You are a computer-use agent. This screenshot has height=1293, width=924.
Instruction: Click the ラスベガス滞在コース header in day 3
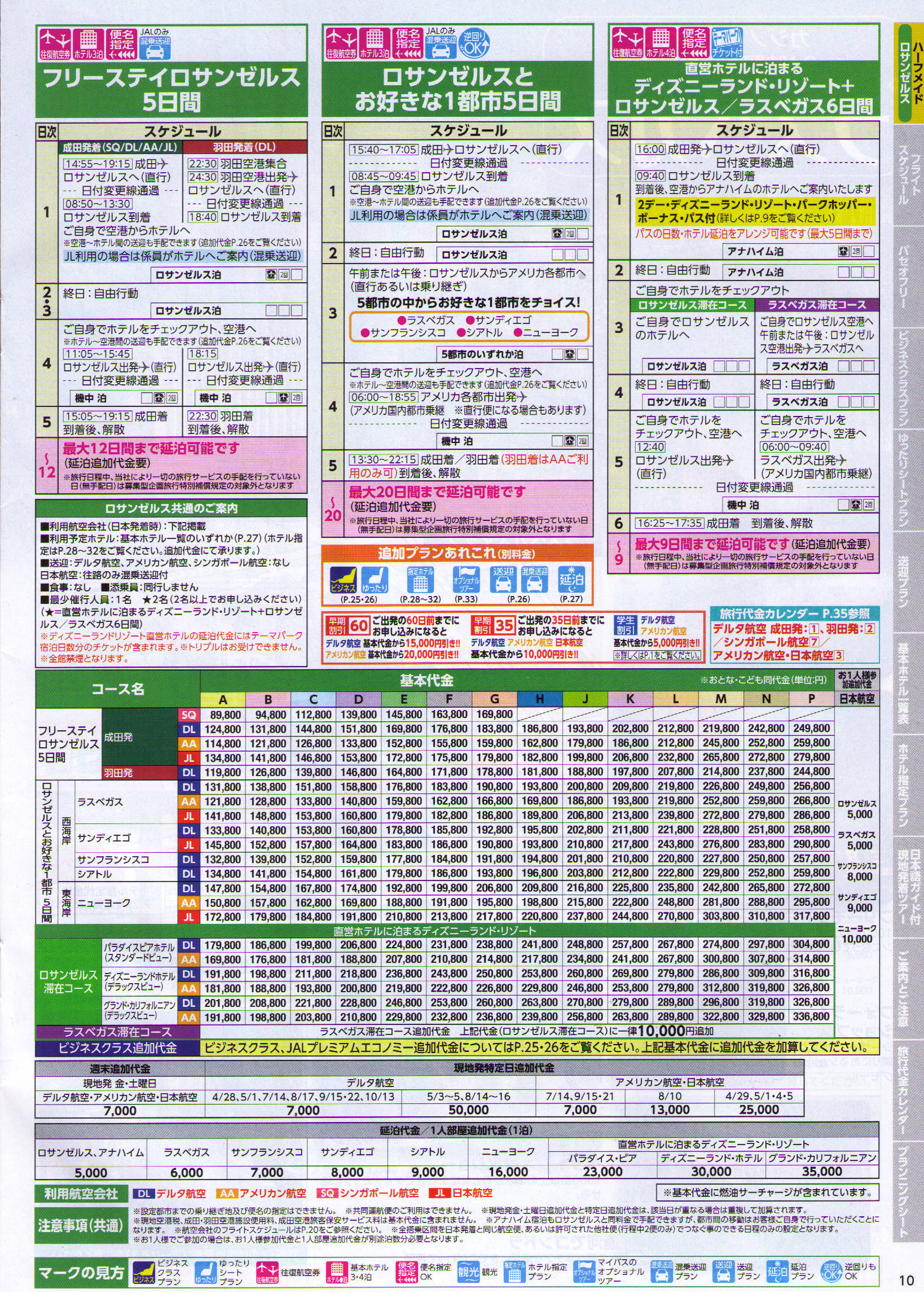click(816, 305)
